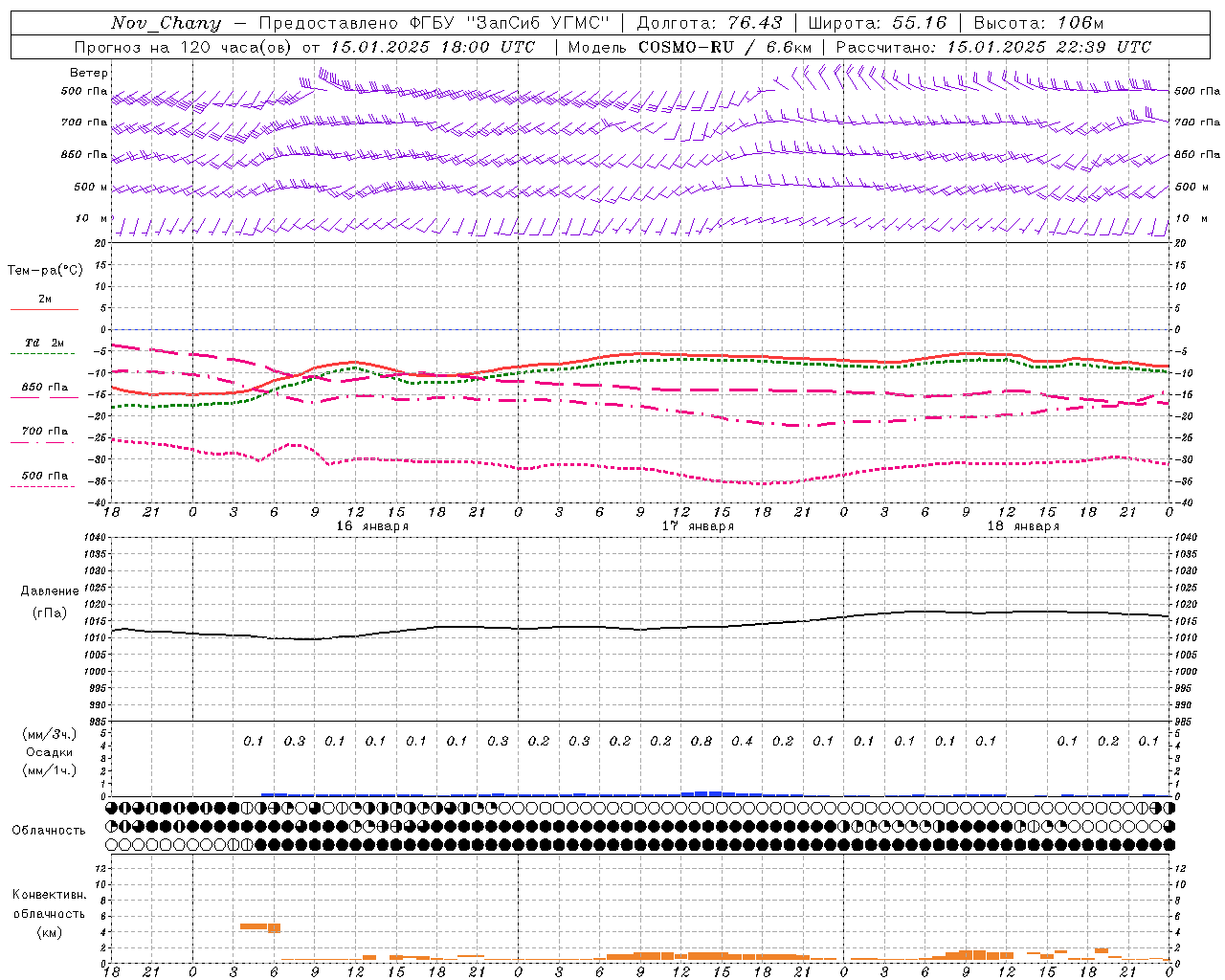This screenshot has width=1225, height=980.
Task: Click the '17 января' date label
Action: click(x=698, y=526)
